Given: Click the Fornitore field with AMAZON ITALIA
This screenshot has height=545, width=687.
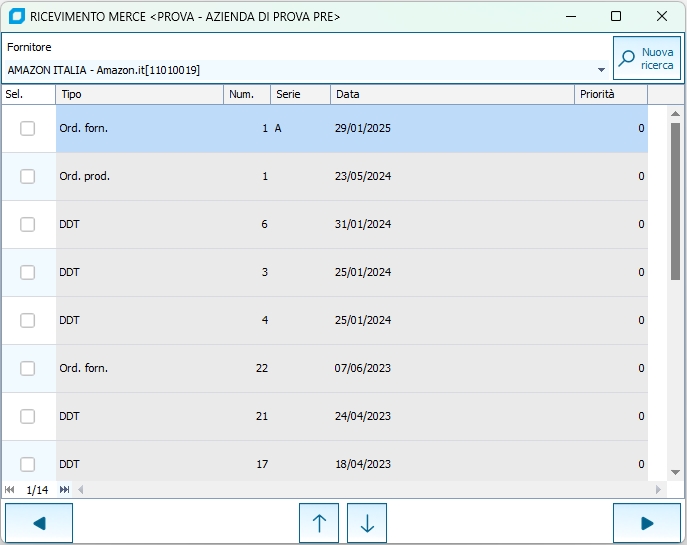Looking at the screenshot, I should [x=300, y=70].
